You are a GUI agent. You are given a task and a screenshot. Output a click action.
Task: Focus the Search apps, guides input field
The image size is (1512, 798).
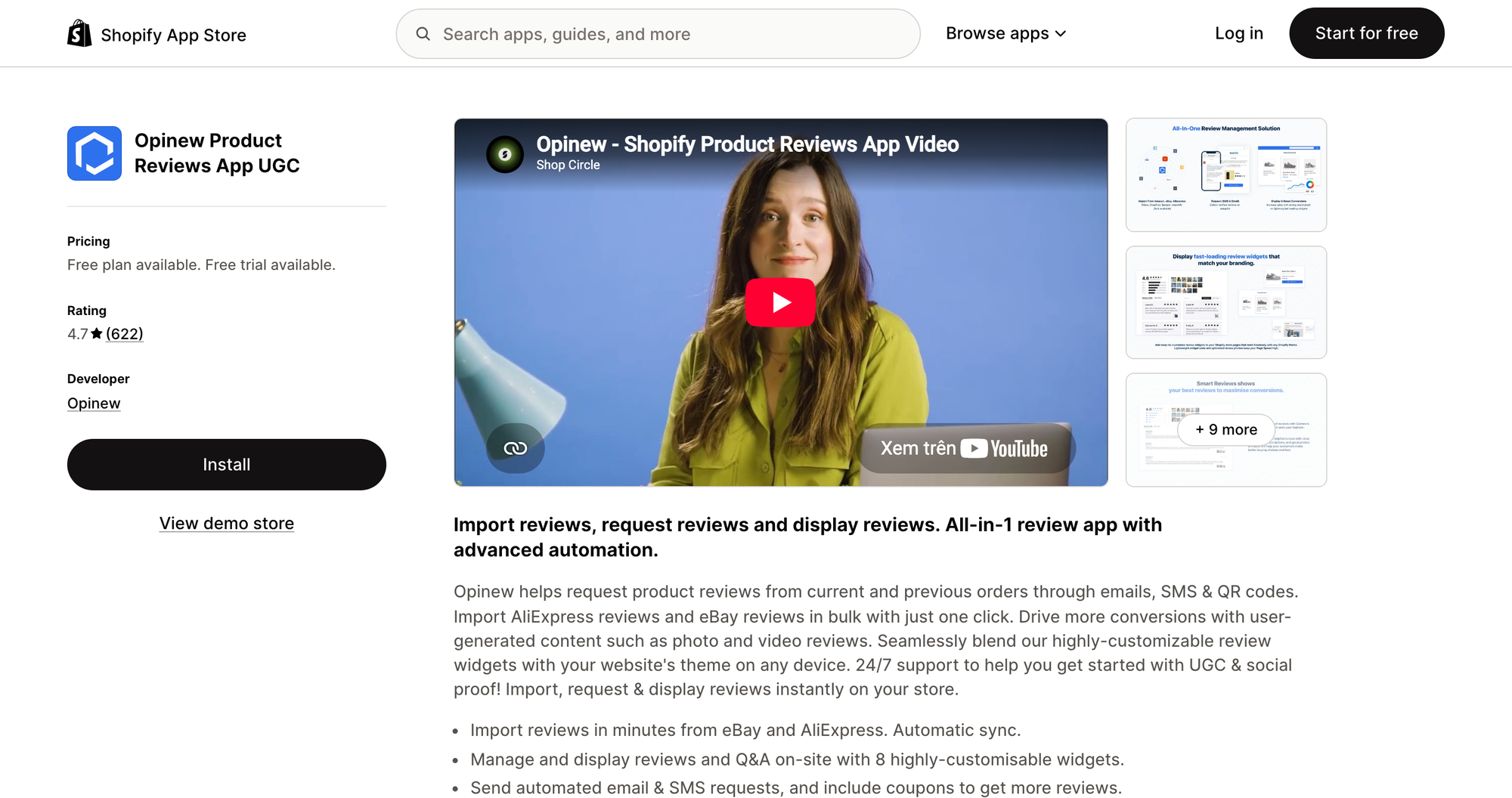click(x=658, y=34)
